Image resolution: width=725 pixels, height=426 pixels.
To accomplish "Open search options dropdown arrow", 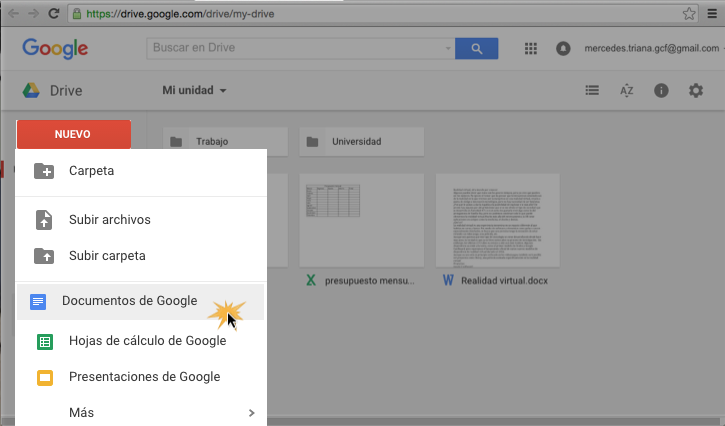I will click(x=447, y=48).
